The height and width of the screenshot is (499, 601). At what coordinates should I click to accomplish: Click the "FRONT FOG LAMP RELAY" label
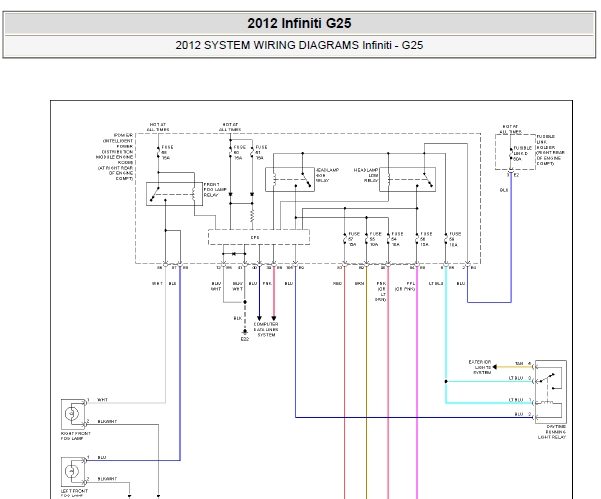point(215,190)
